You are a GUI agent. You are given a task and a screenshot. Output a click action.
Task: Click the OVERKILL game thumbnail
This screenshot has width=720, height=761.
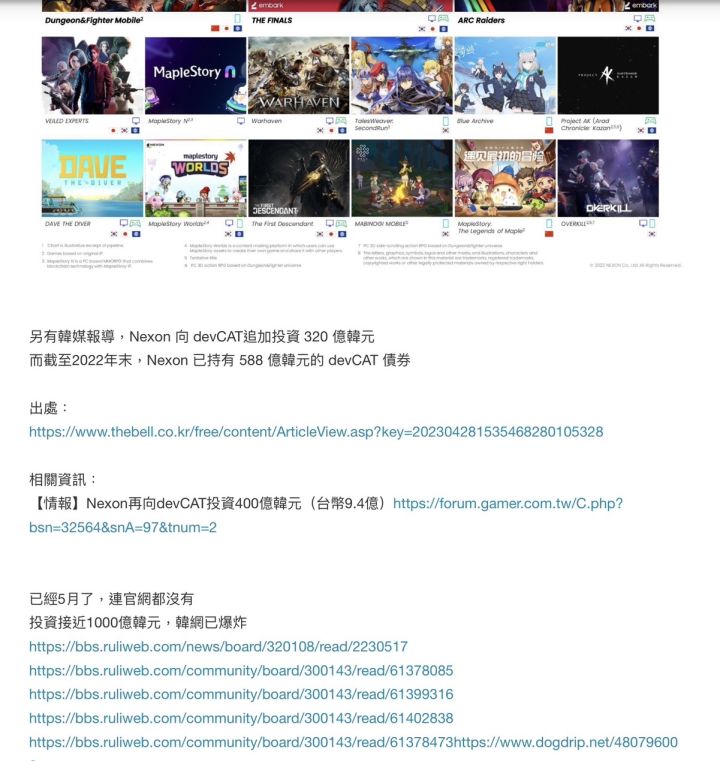[608, 178]
